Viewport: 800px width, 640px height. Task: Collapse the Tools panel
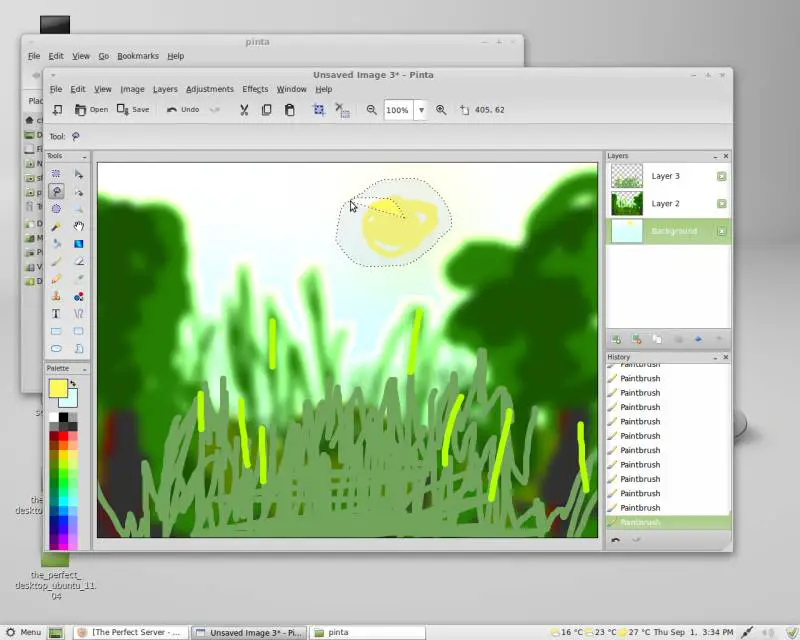(x=84, y=156)
